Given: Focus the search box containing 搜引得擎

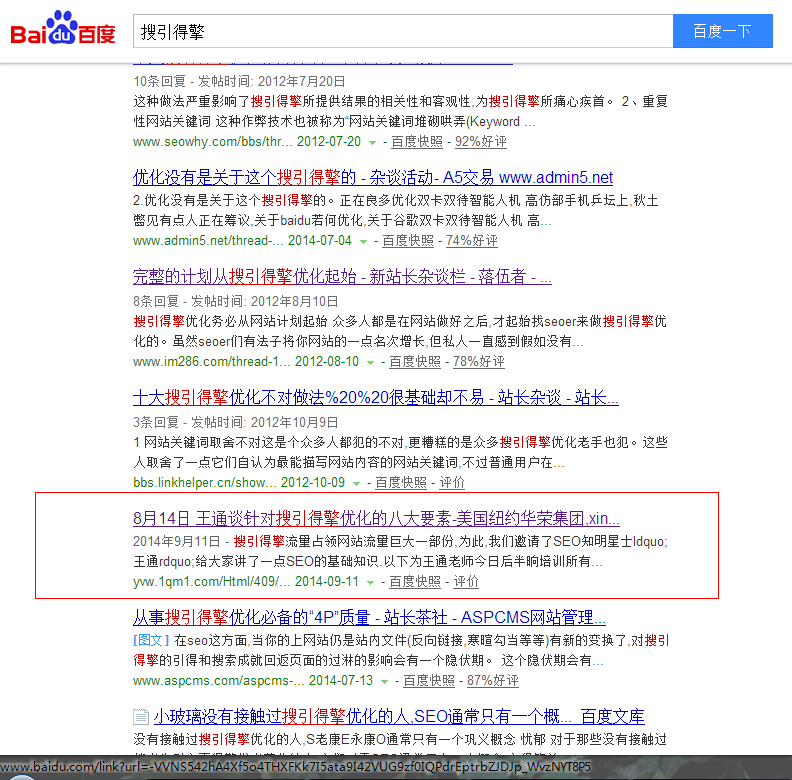Looking at the screenshot, I should pos(400,32).
